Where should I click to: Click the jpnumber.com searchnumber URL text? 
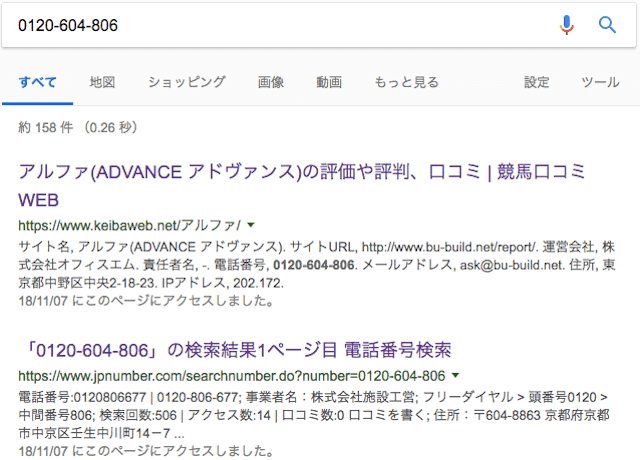[232, 376]
